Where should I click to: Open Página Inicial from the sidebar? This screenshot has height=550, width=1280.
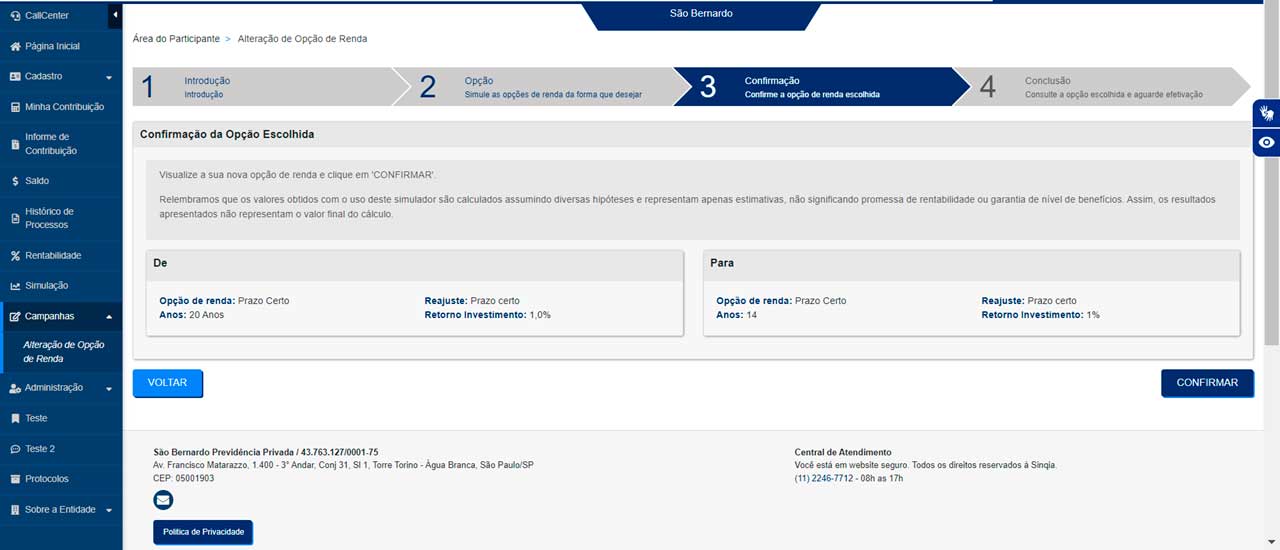tap(61, 46)
